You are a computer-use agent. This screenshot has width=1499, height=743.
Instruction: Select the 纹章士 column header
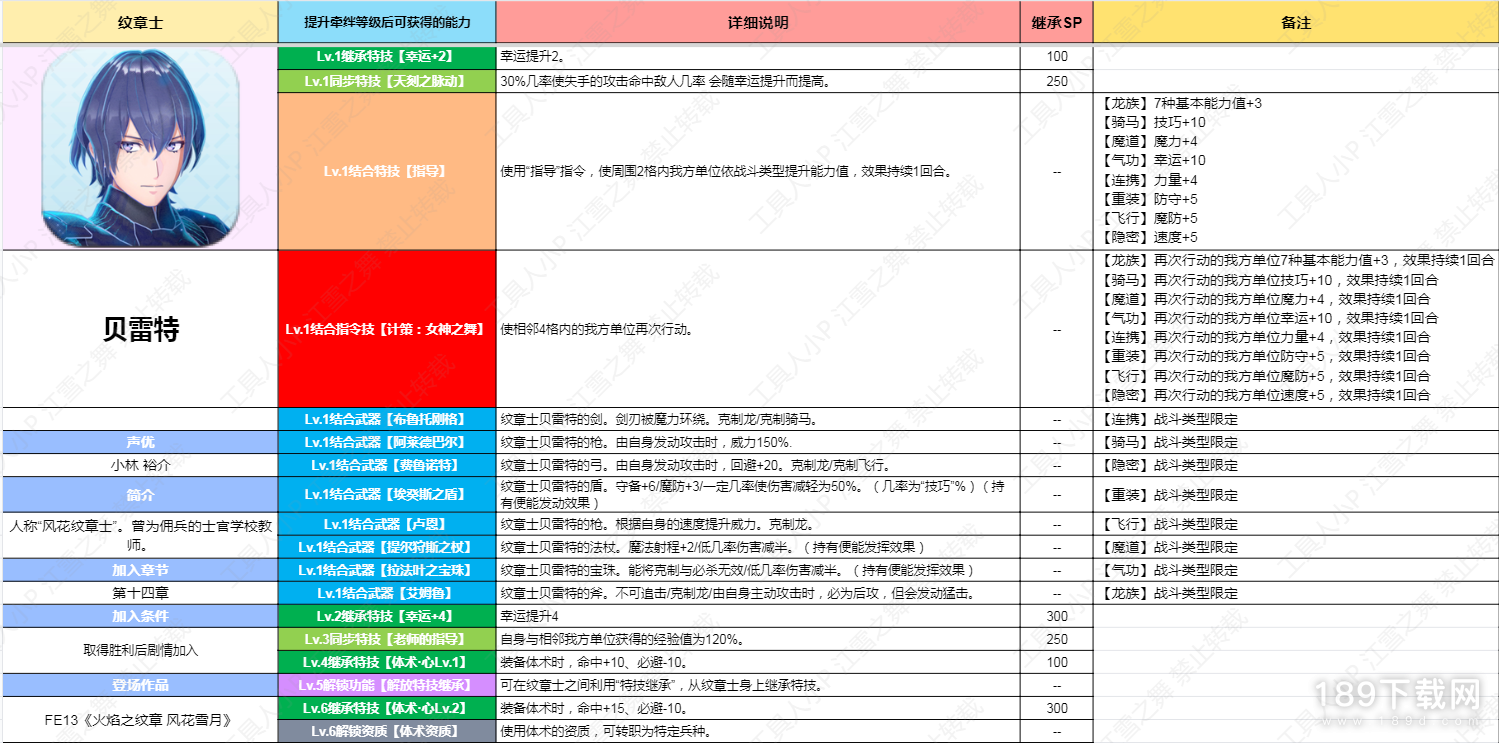coord(140,22)
